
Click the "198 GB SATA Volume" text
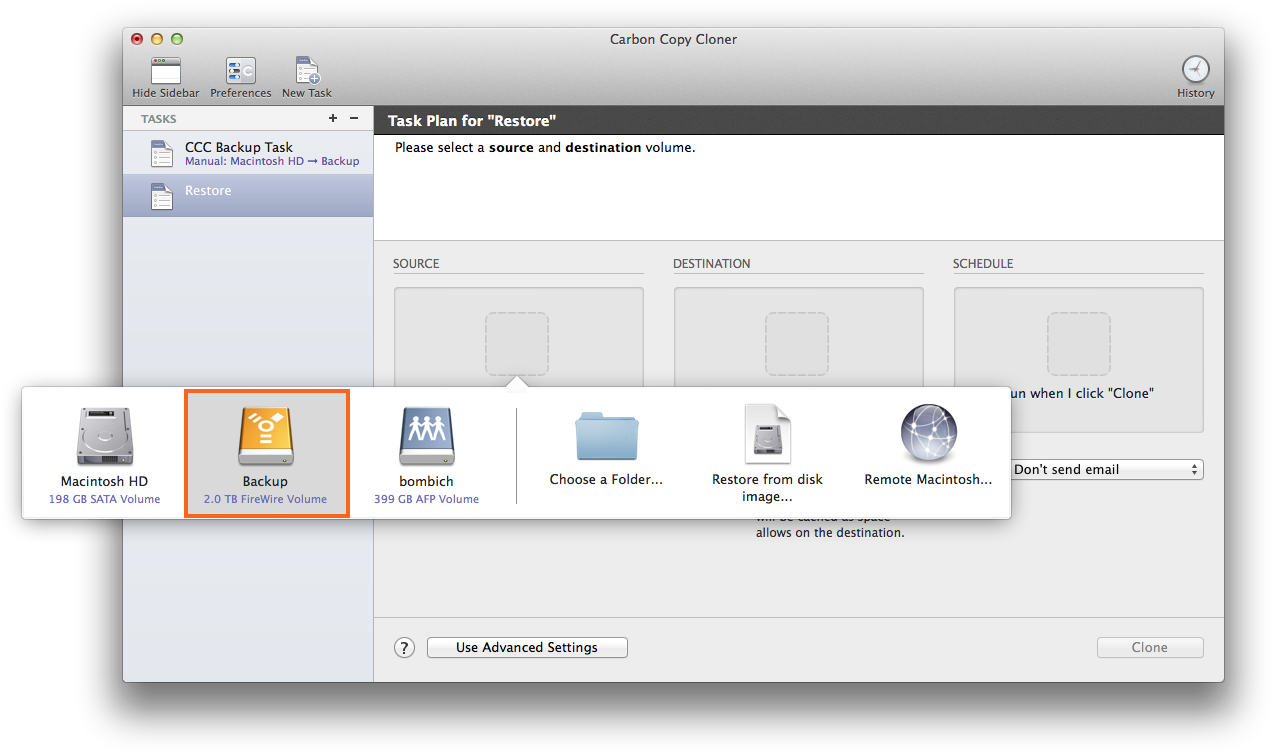click(x=104, y=499)
